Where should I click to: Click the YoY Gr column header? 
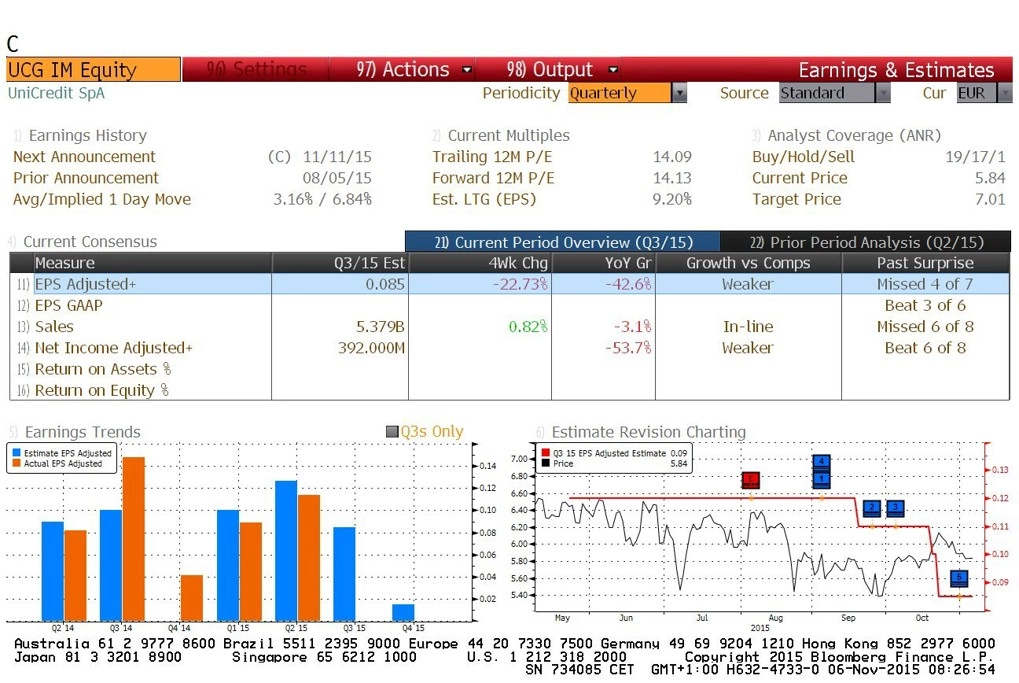coord(603,263)
